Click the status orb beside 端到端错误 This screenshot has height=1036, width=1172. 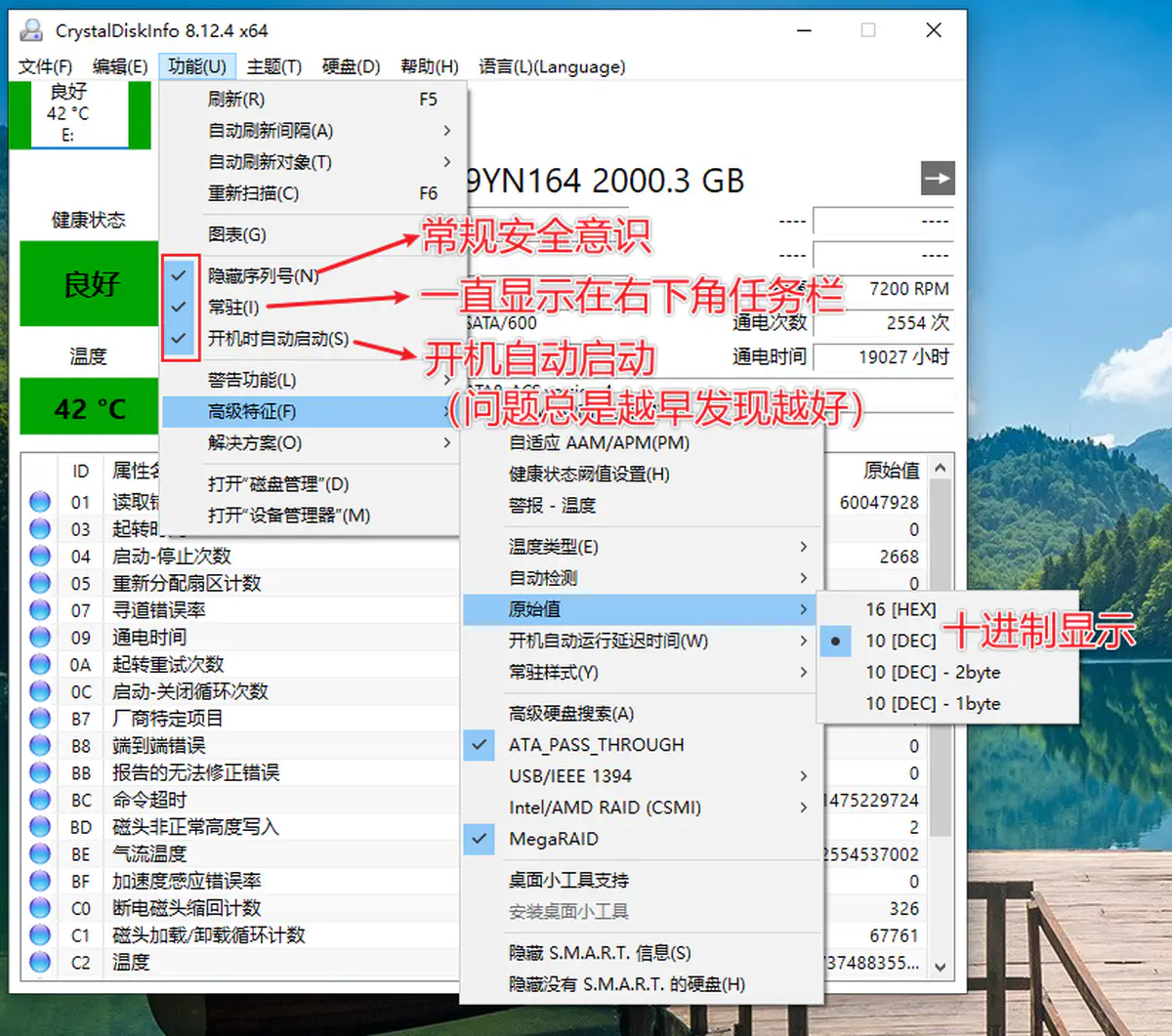click(40, 746)
